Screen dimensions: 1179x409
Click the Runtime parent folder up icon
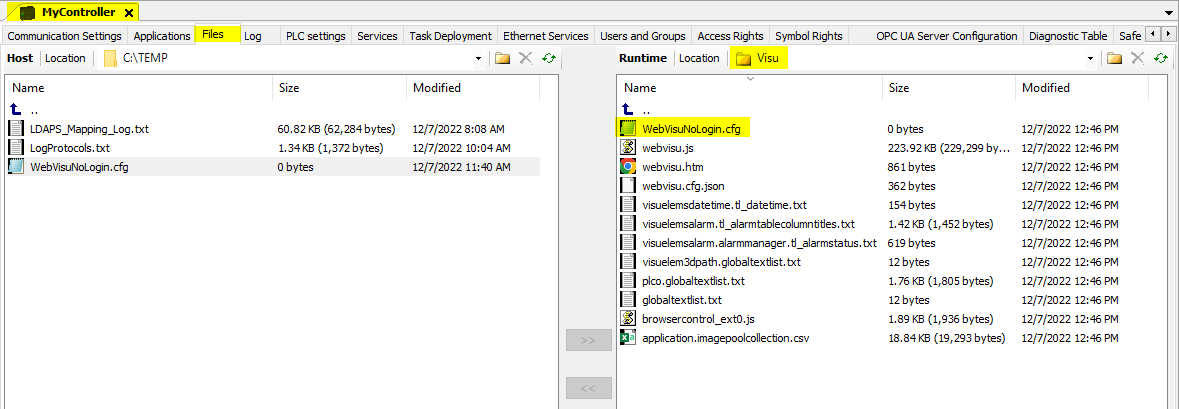tap(628, 110)
